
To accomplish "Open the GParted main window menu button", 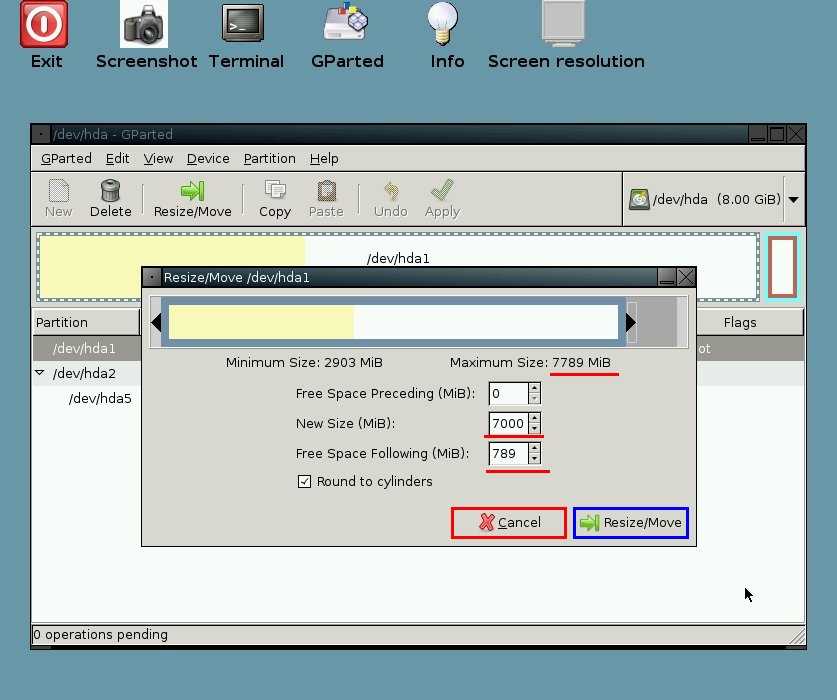I will coord(41,134).
